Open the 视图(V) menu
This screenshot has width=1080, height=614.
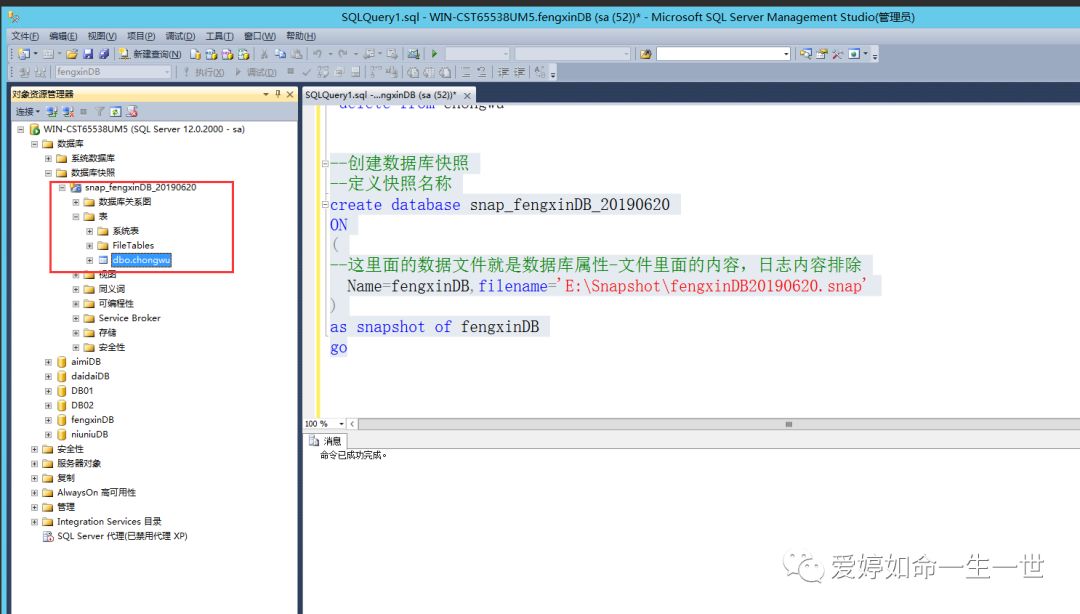(102, 36)
